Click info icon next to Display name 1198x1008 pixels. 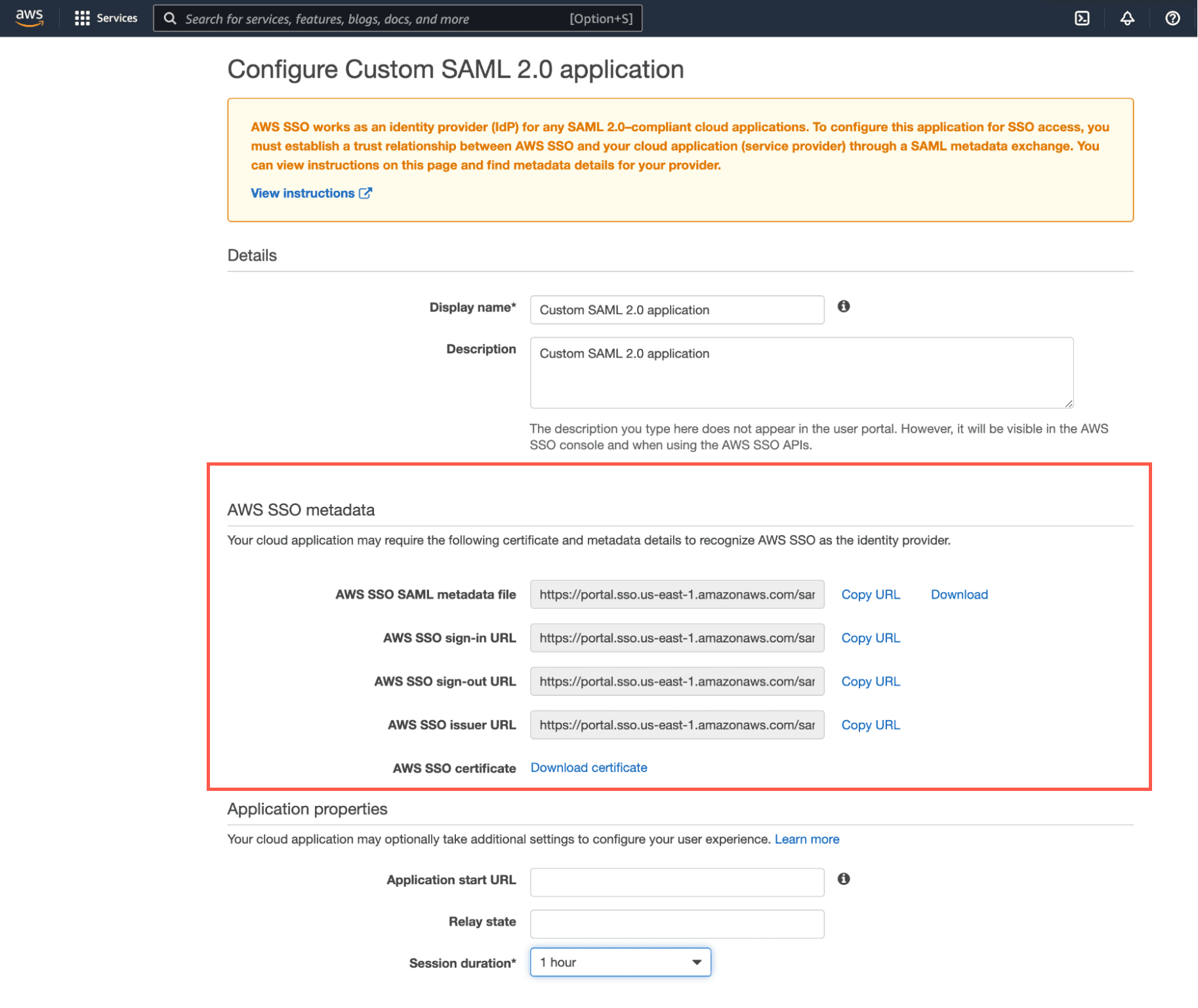tap(843, 306)
